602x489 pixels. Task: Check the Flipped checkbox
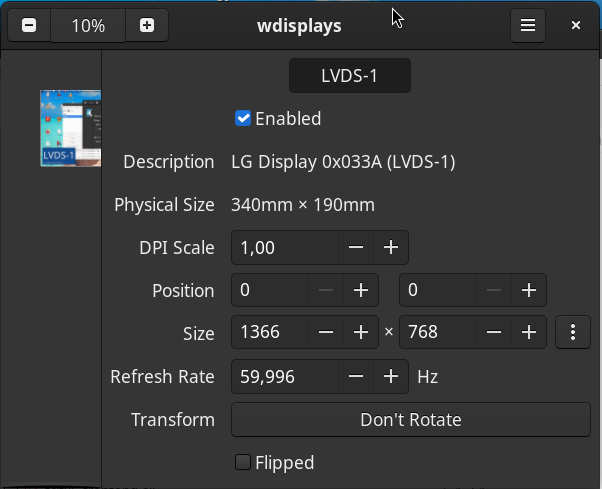(243, 462)
